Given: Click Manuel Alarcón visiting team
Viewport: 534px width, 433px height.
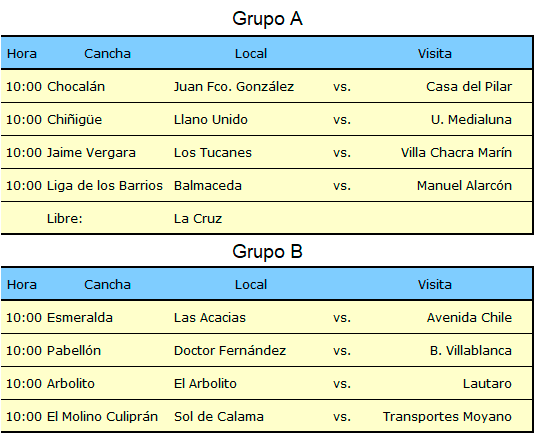Looking at the screenshot, I should pyautogui.click(x=465, y=186).
